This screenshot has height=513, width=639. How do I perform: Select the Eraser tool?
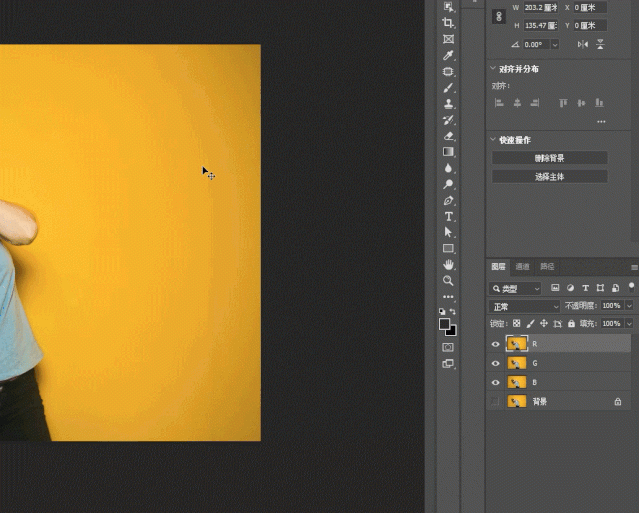click(448, 136)
